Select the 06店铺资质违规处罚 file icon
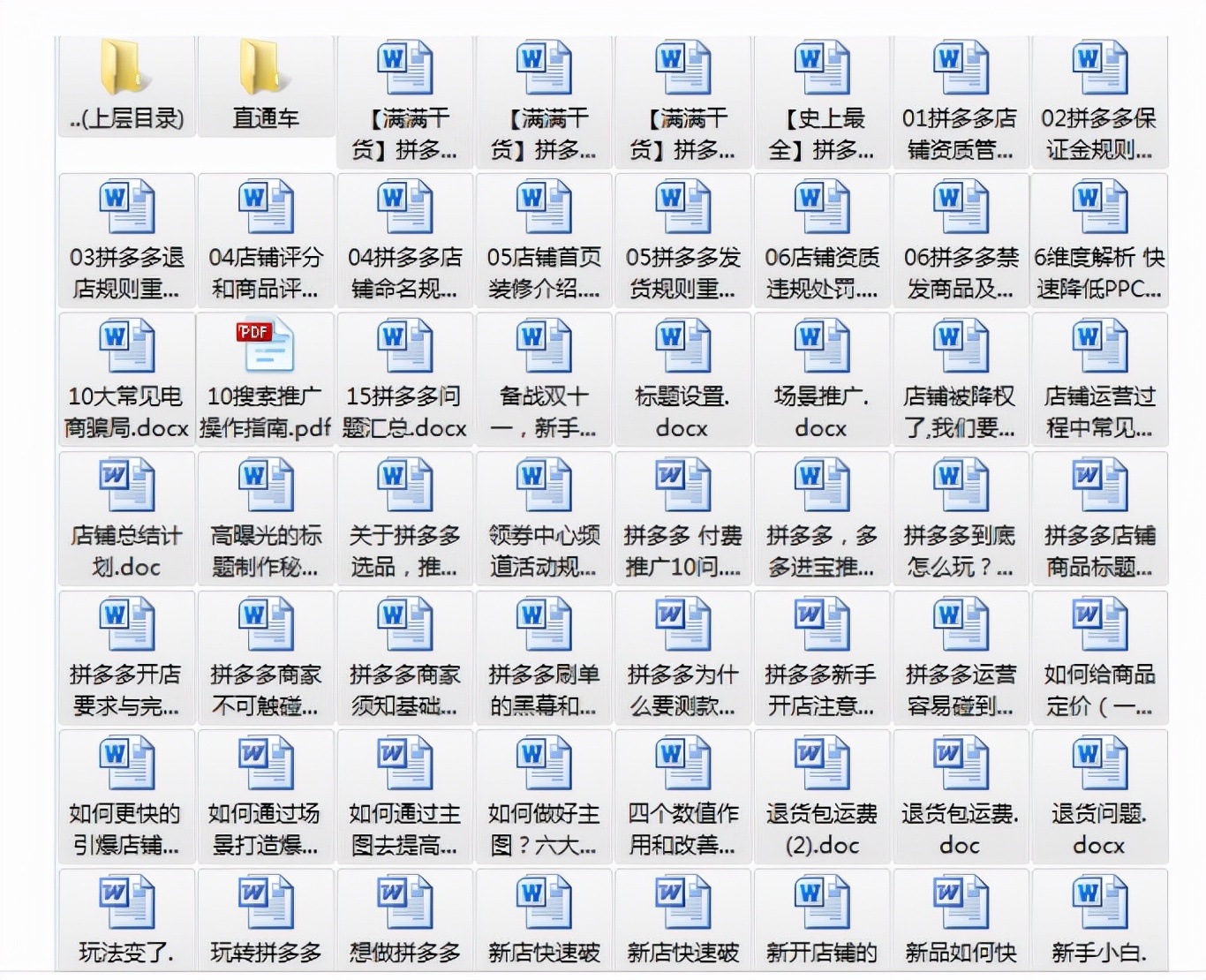This screenshot has width=1206, height=980. click(x=822, y=207)
